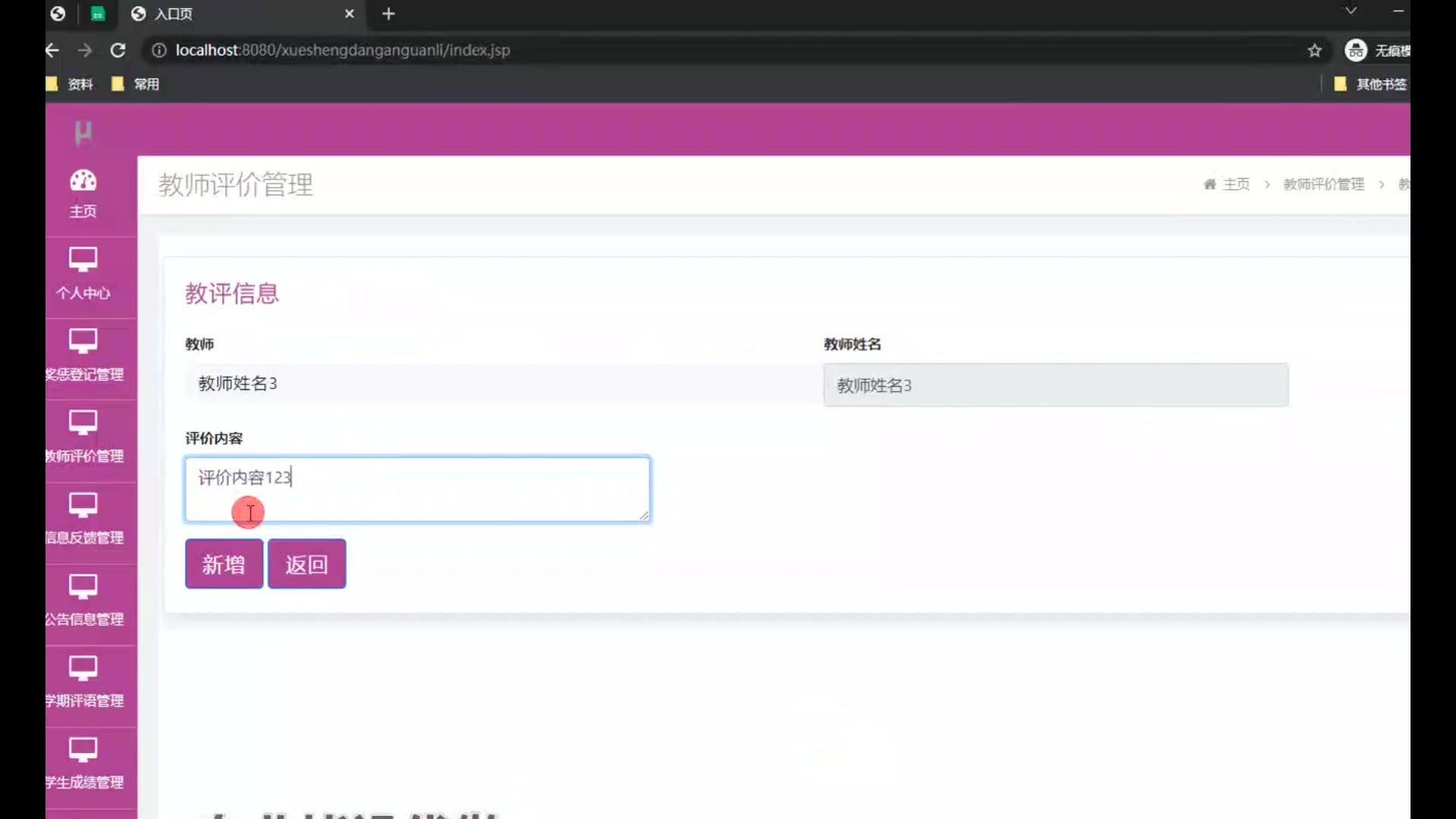This screenshot has width=1456, height=819.
Task: Open the tab search dropdown arrow
Action: pyautogui.click(x=1351, y=11)
